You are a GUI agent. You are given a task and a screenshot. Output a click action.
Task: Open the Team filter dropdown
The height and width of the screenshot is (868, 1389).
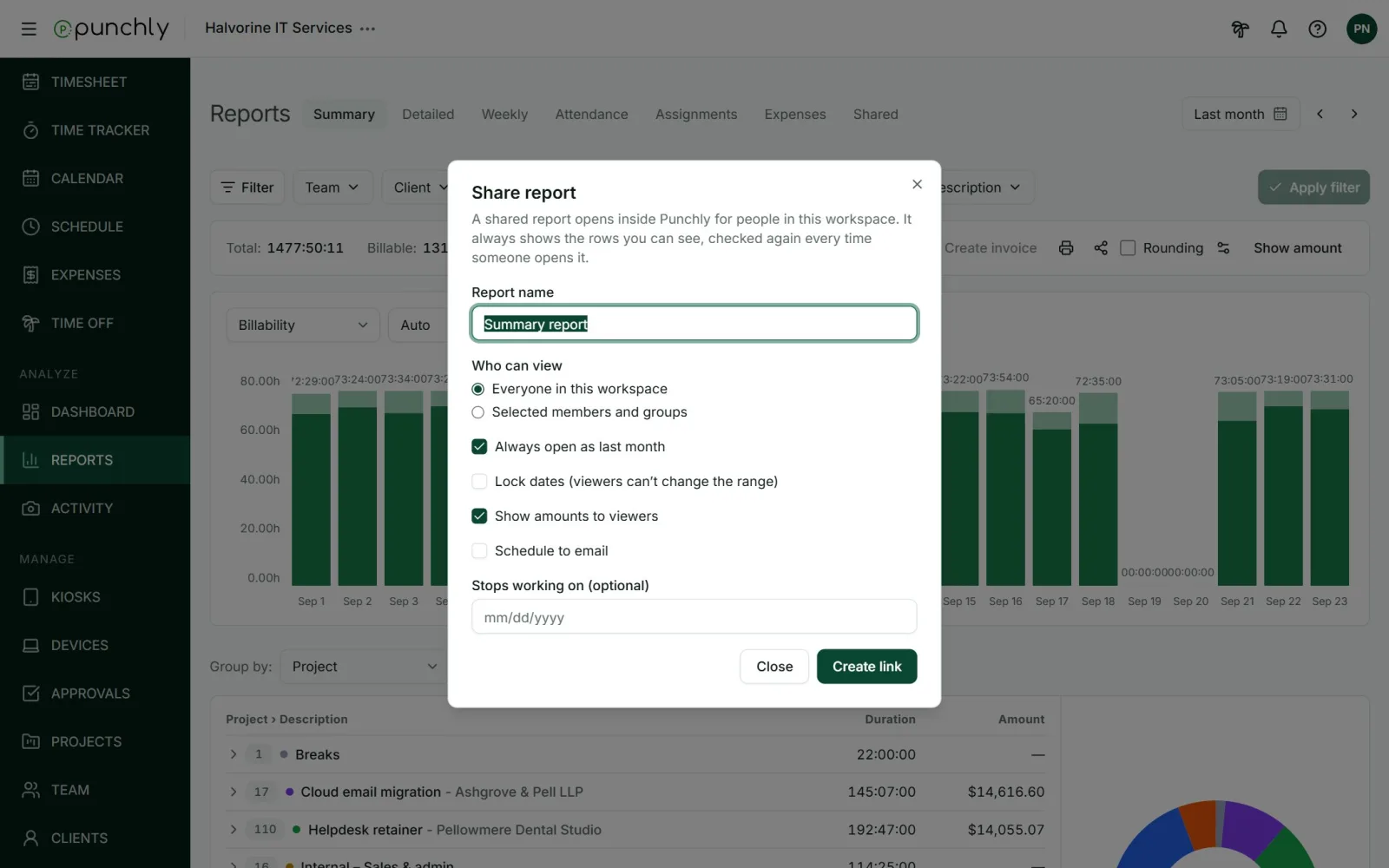coord(332,187)
